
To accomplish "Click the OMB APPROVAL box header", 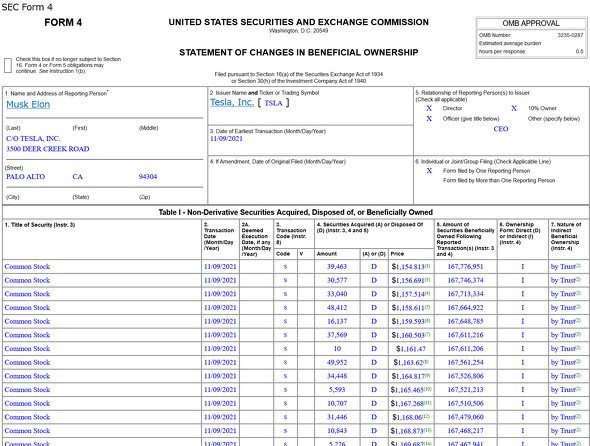I will click(531, 23).
